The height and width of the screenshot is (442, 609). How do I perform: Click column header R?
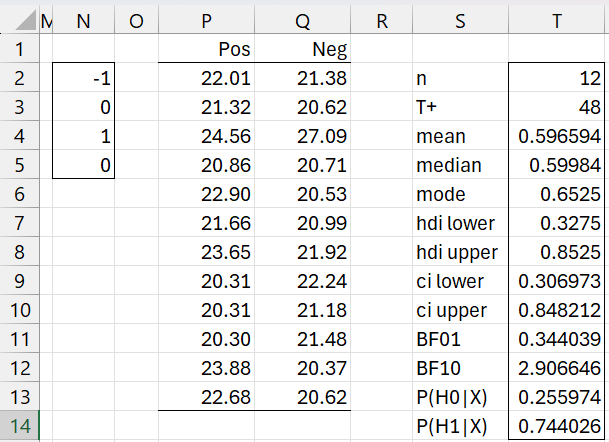(x=380, y=19)
